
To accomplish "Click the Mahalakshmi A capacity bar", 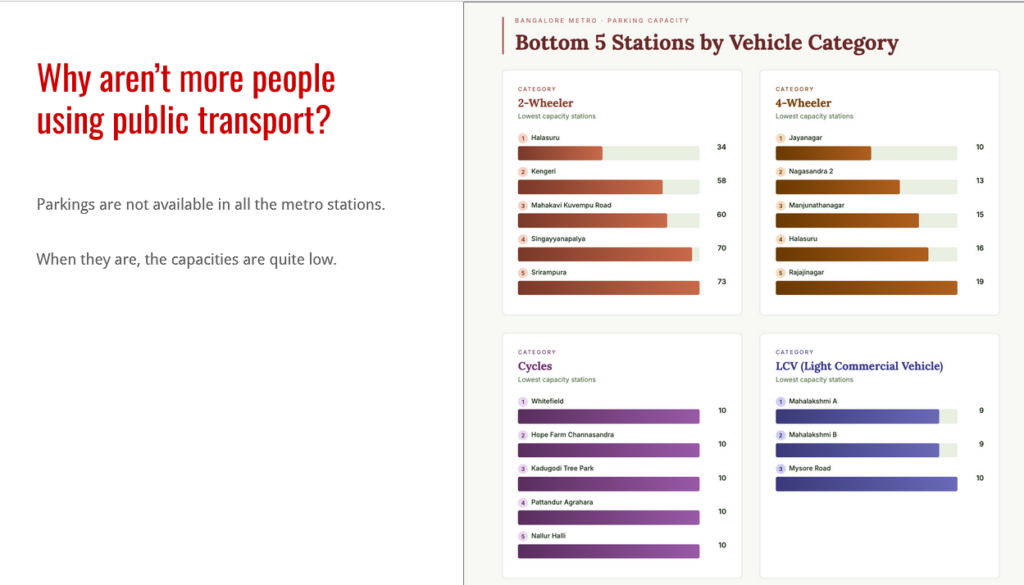I will click(x=857, y=416).
